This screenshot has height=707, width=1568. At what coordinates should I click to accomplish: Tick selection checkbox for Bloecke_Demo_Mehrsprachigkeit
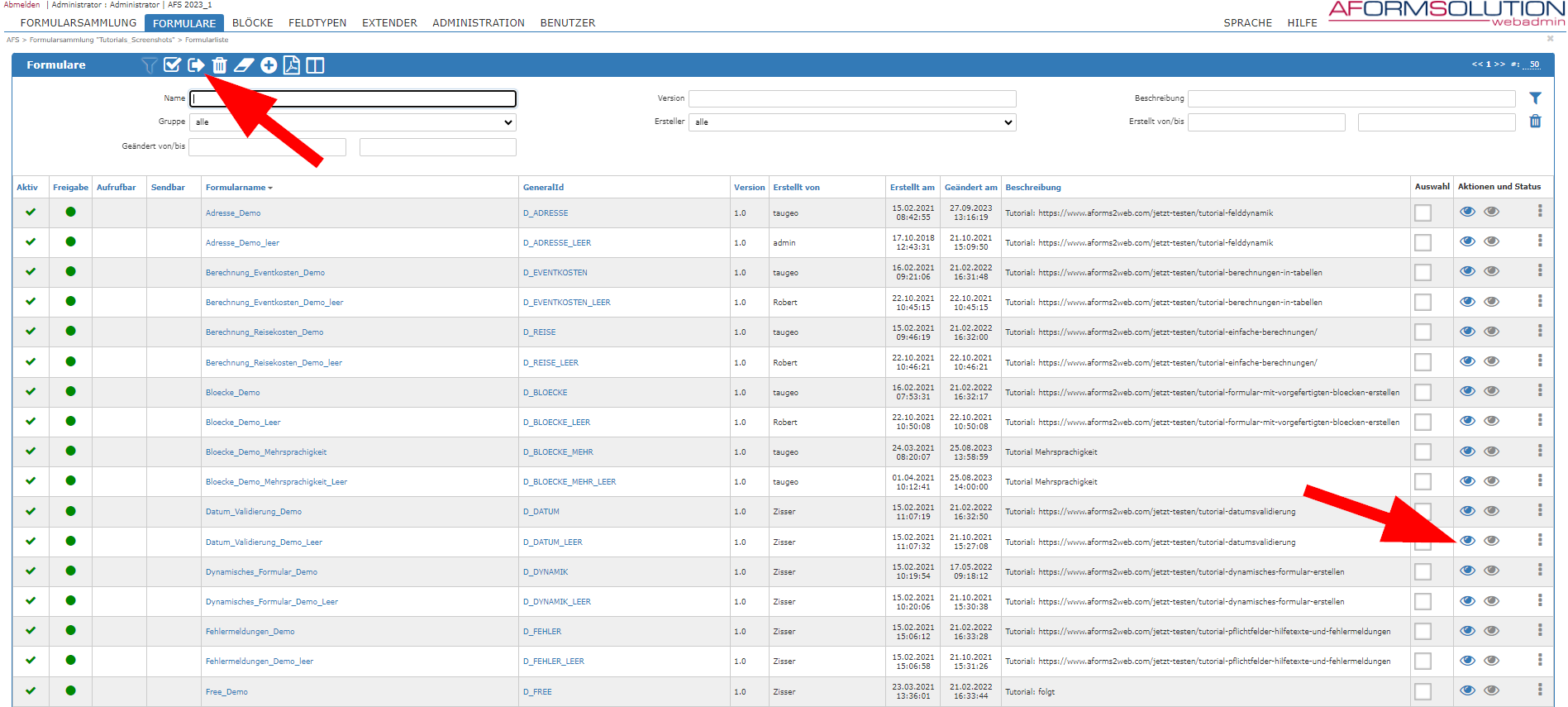click(x=1423, y=451)
